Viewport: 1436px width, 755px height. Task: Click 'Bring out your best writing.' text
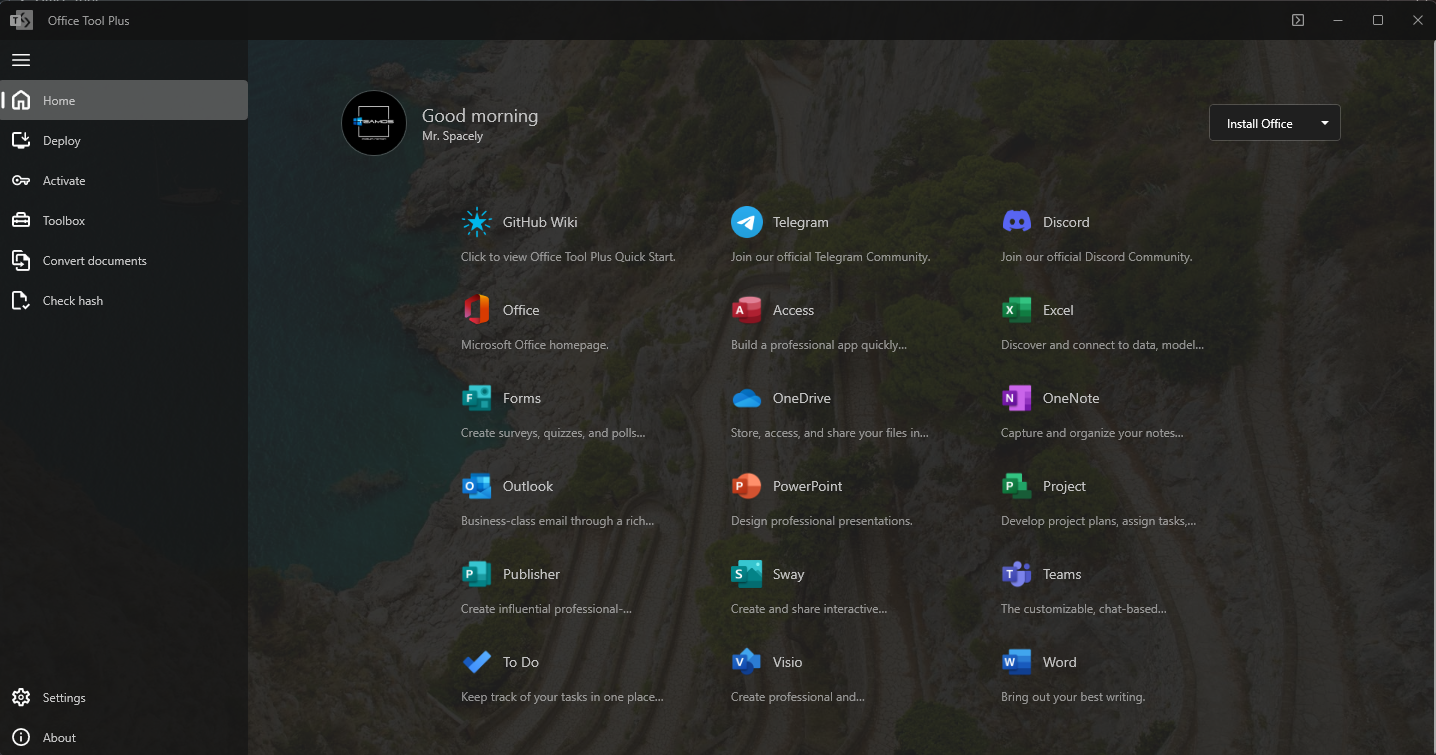1073,697
